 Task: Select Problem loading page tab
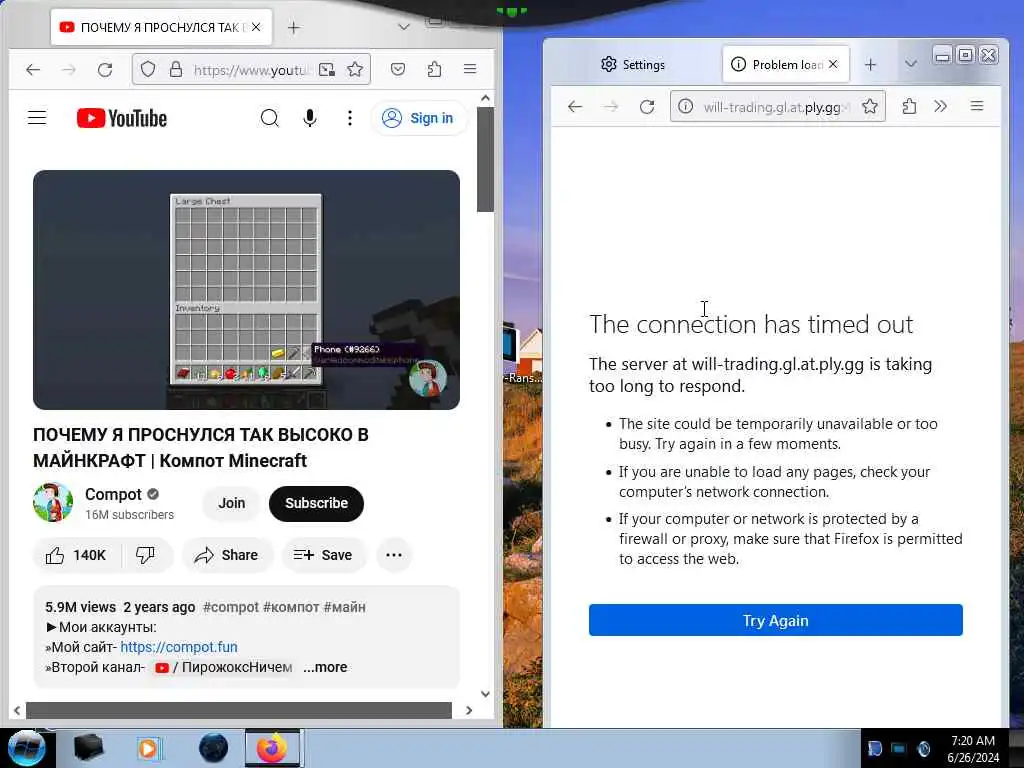[x=786, y=65]
